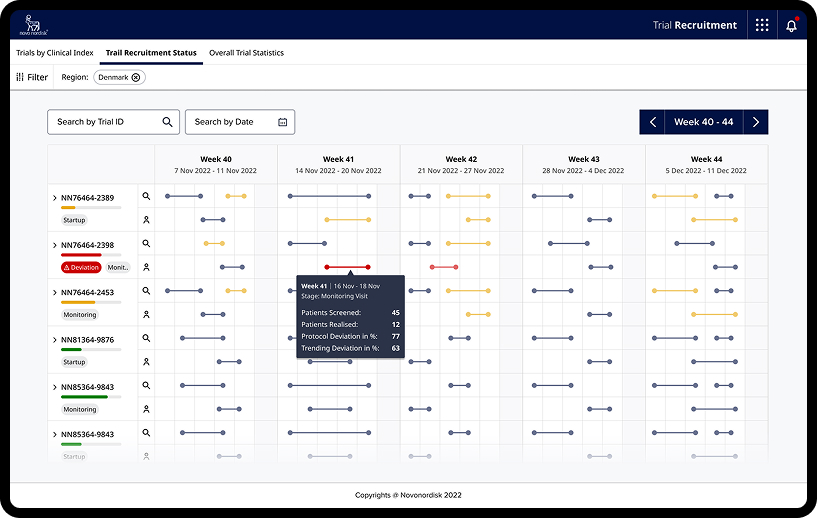Screen dimensions: 817x518
Task: Expand trial NN76464-2453 row
Action: 55,293
